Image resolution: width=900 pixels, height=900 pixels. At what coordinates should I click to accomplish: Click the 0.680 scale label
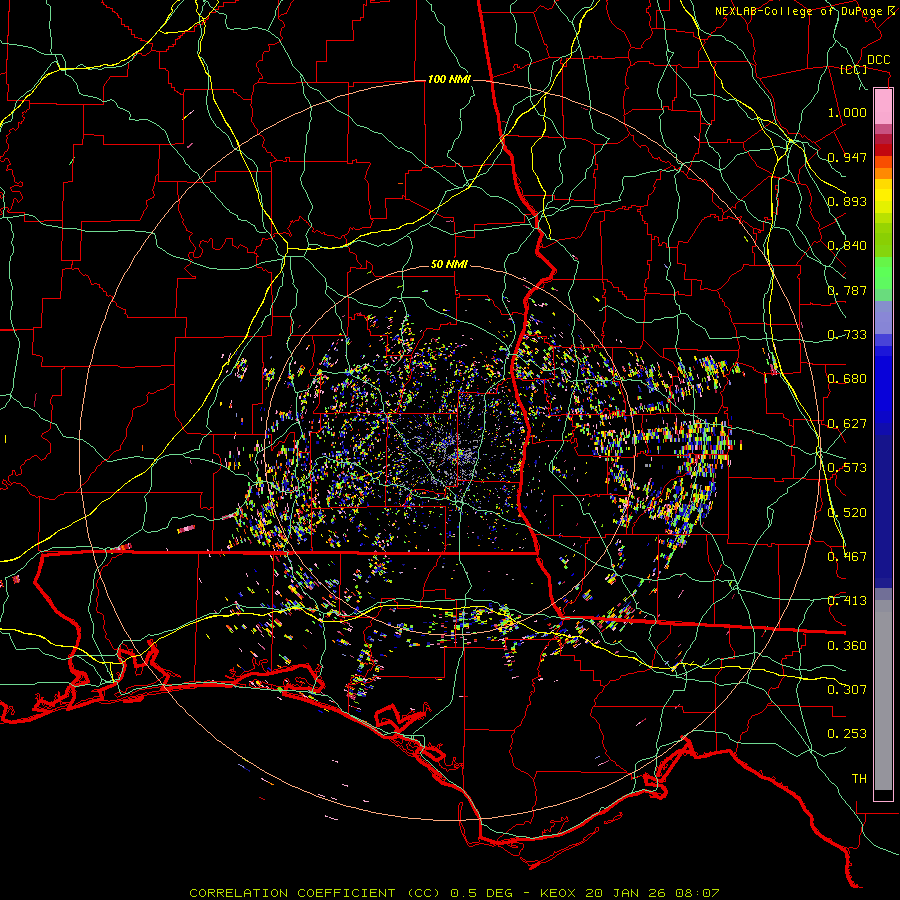click(847, 379)
